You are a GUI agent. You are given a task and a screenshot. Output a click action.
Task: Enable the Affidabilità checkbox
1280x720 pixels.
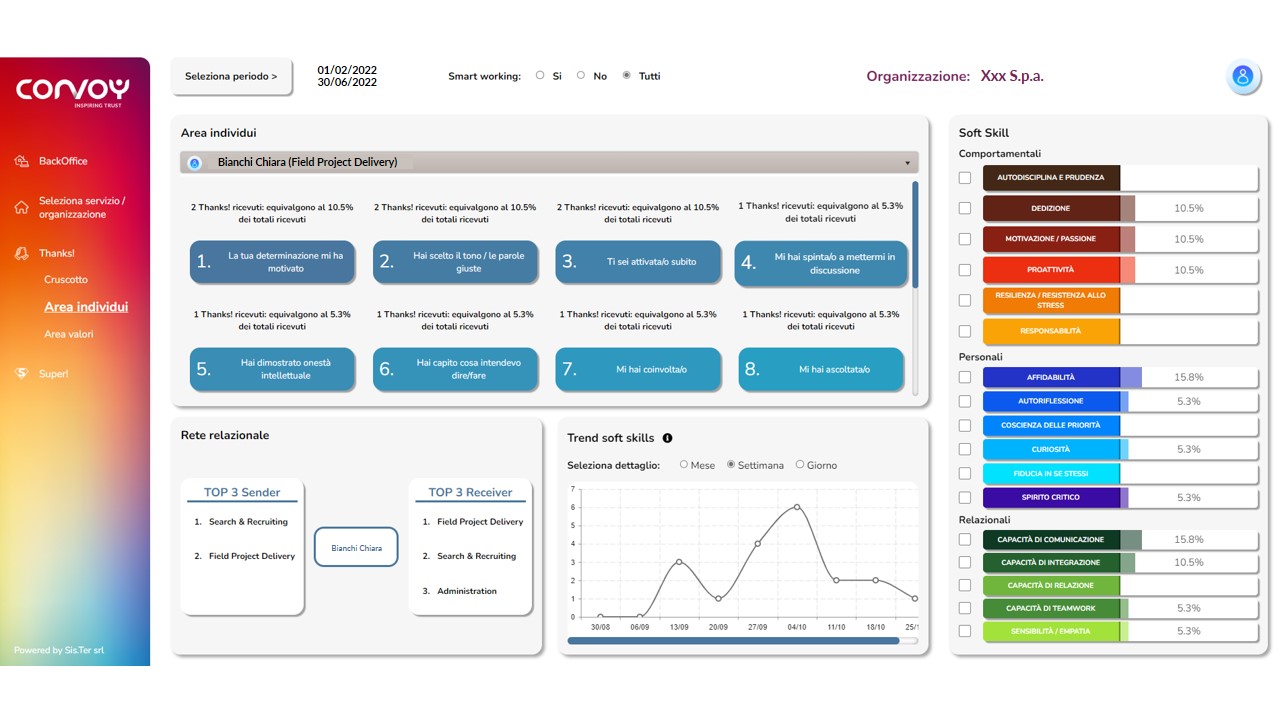tap(965, 377)
